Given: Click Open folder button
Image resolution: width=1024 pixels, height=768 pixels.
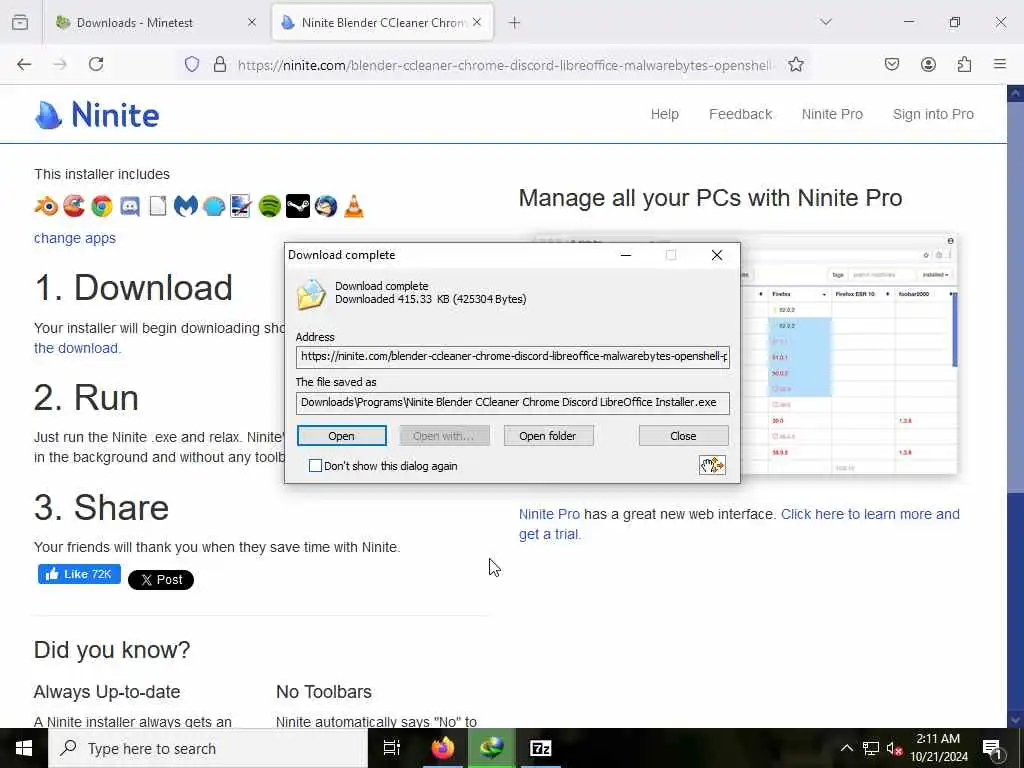Looking at the screenshot, I should pos(548,436).
